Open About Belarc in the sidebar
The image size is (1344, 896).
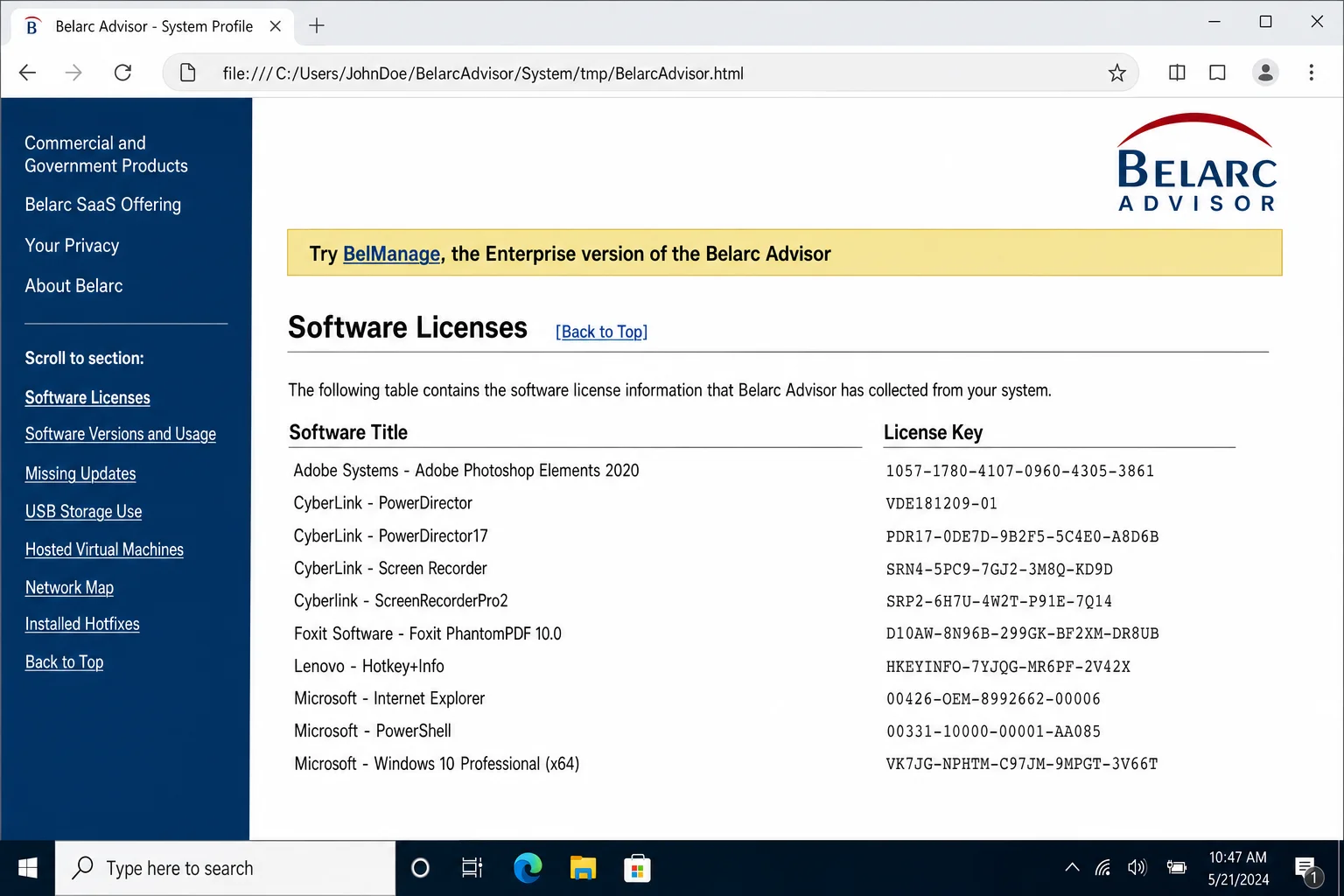tap(73, 285)
